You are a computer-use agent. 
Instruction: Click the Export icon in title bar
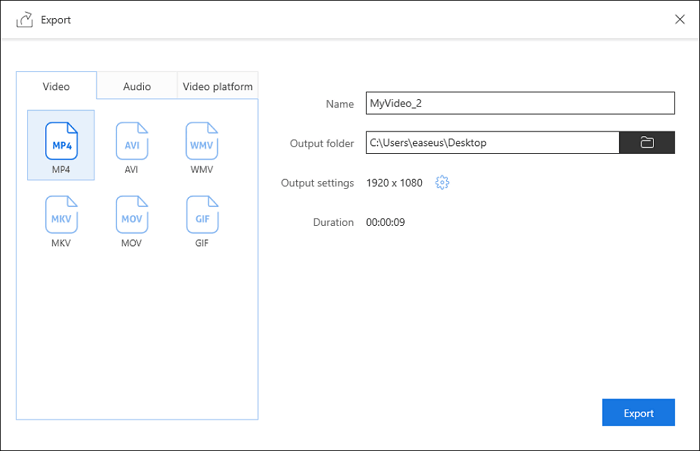[x=25, y=20]
